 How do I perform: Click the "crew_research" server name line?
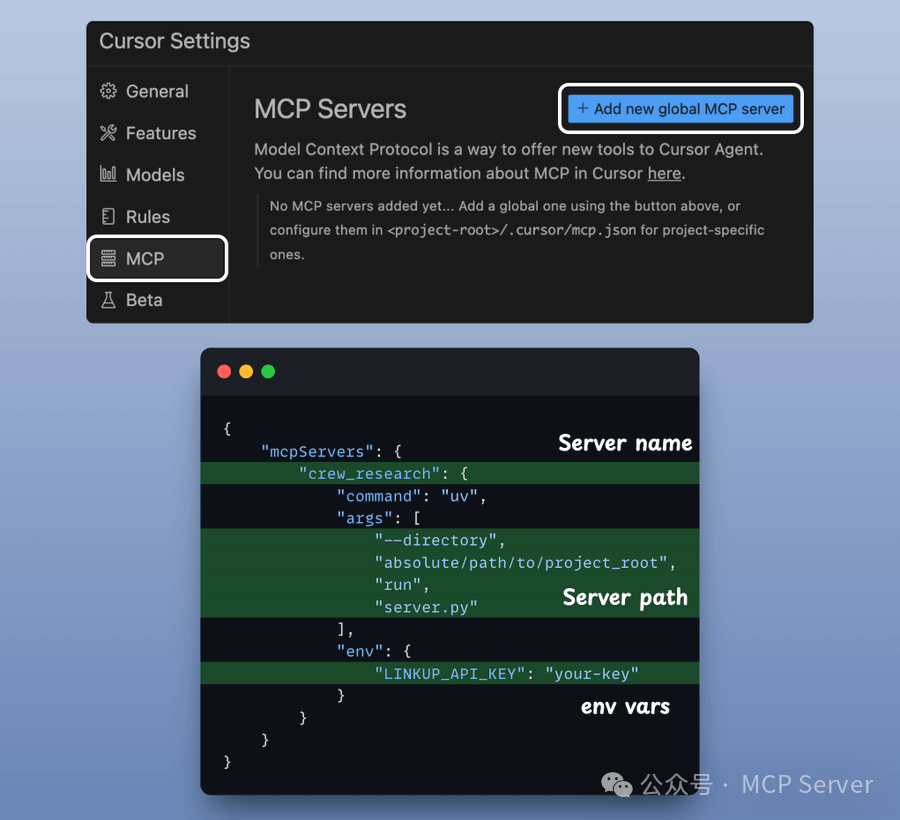coord(449,473)
